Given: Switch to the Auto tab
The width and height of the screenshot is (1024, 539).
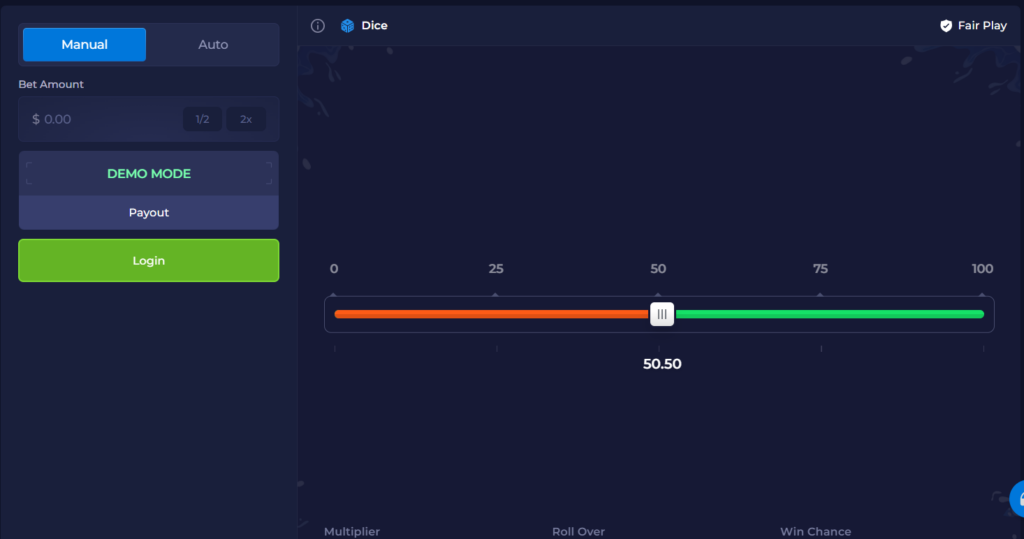Looking at the screenshot, I should [x=213, y=45].
